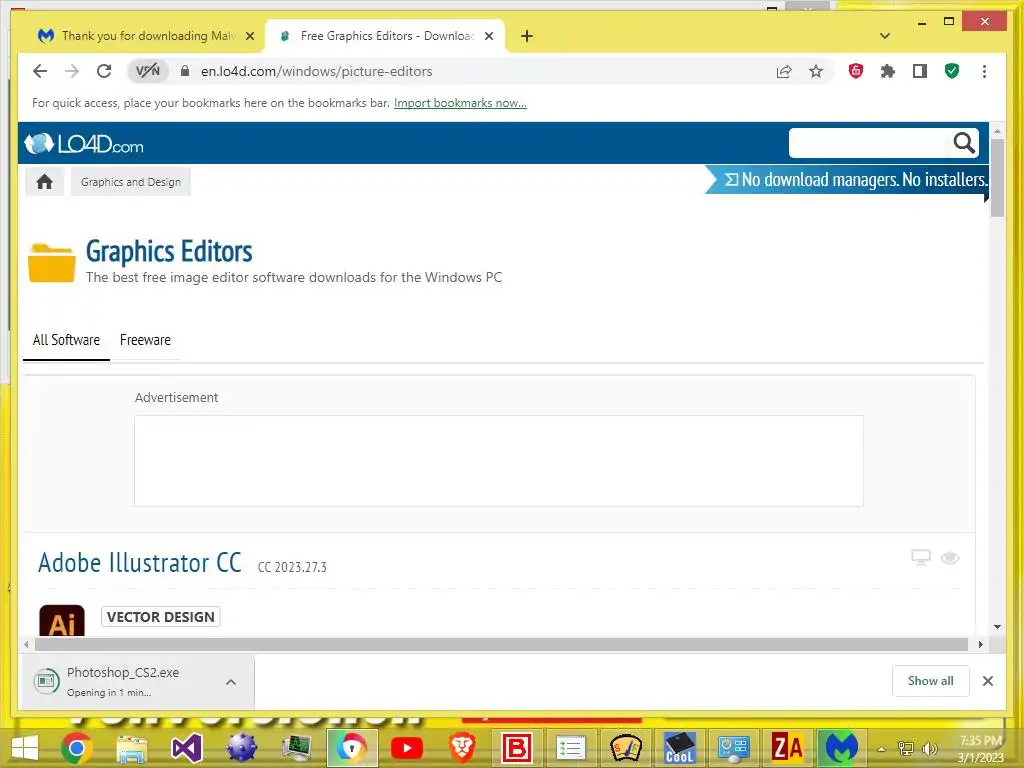
Task: Bookmark this page with the star
Action: click(x=816, y=71)
